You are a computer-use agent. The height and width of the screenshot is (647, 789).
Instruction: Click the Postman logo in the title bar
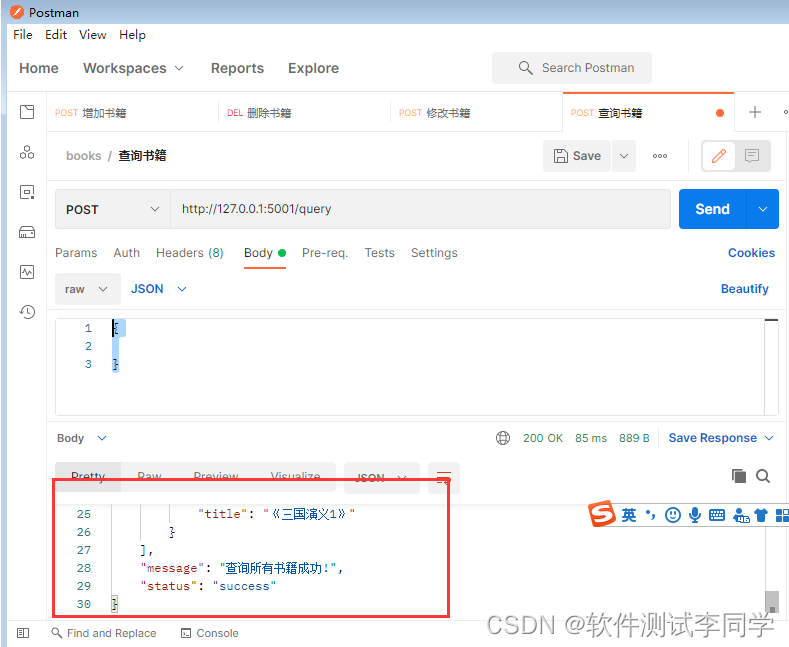tap(17, 12)
